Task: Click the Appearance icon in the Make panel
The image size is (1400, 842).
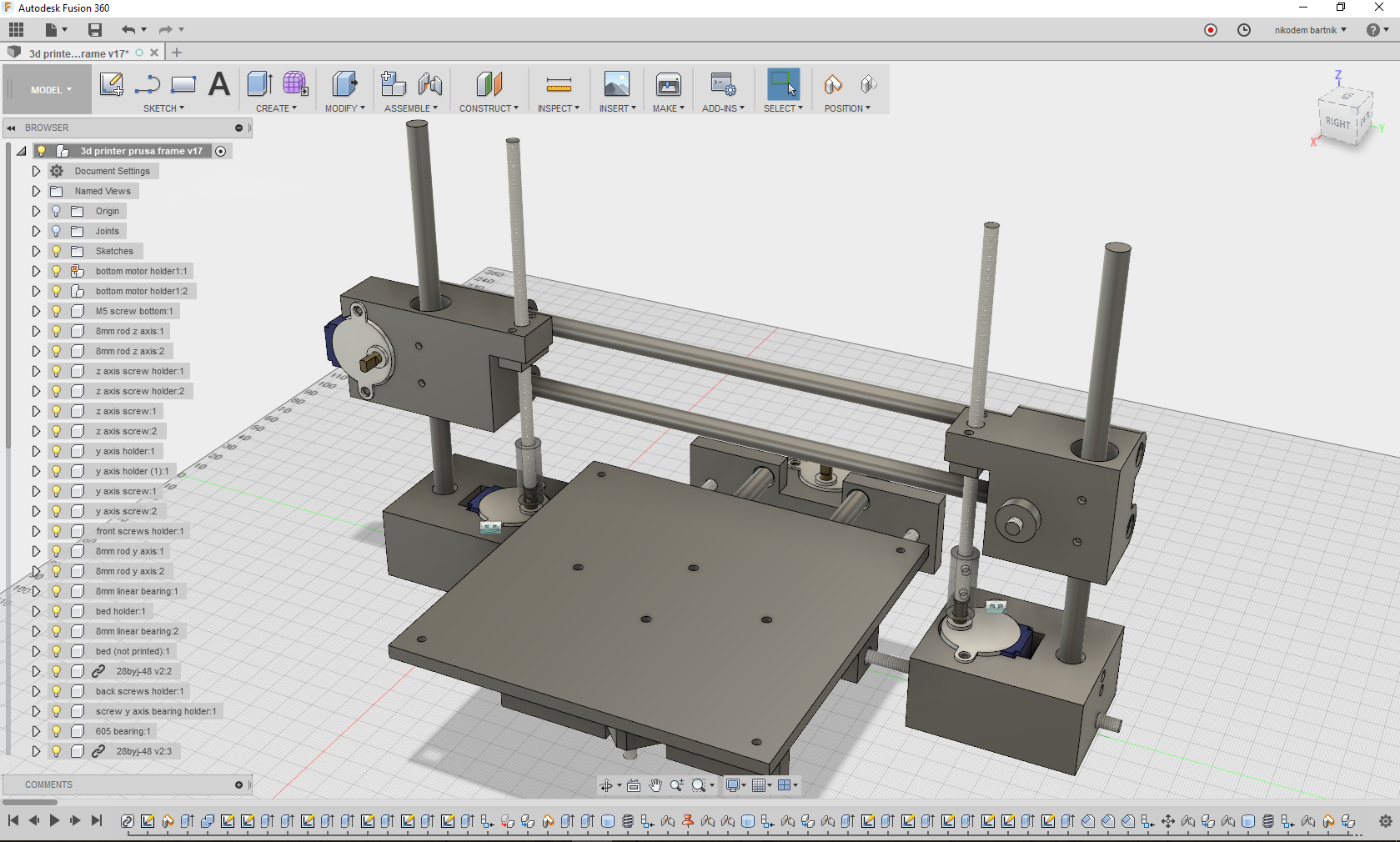Action: click(x=668, y=84)
